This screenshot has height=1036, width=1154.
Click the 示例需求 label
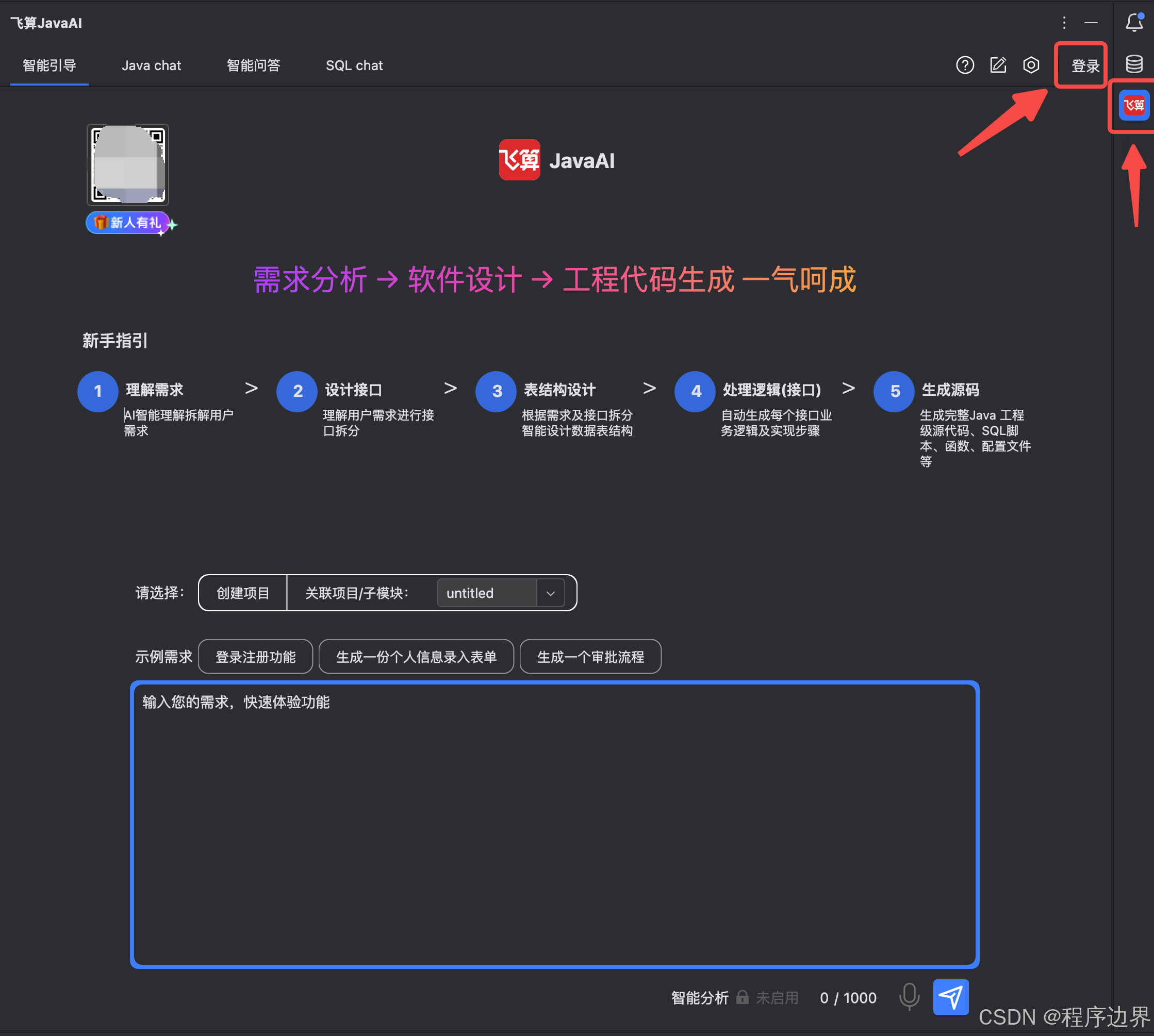[x=164, y=656]
